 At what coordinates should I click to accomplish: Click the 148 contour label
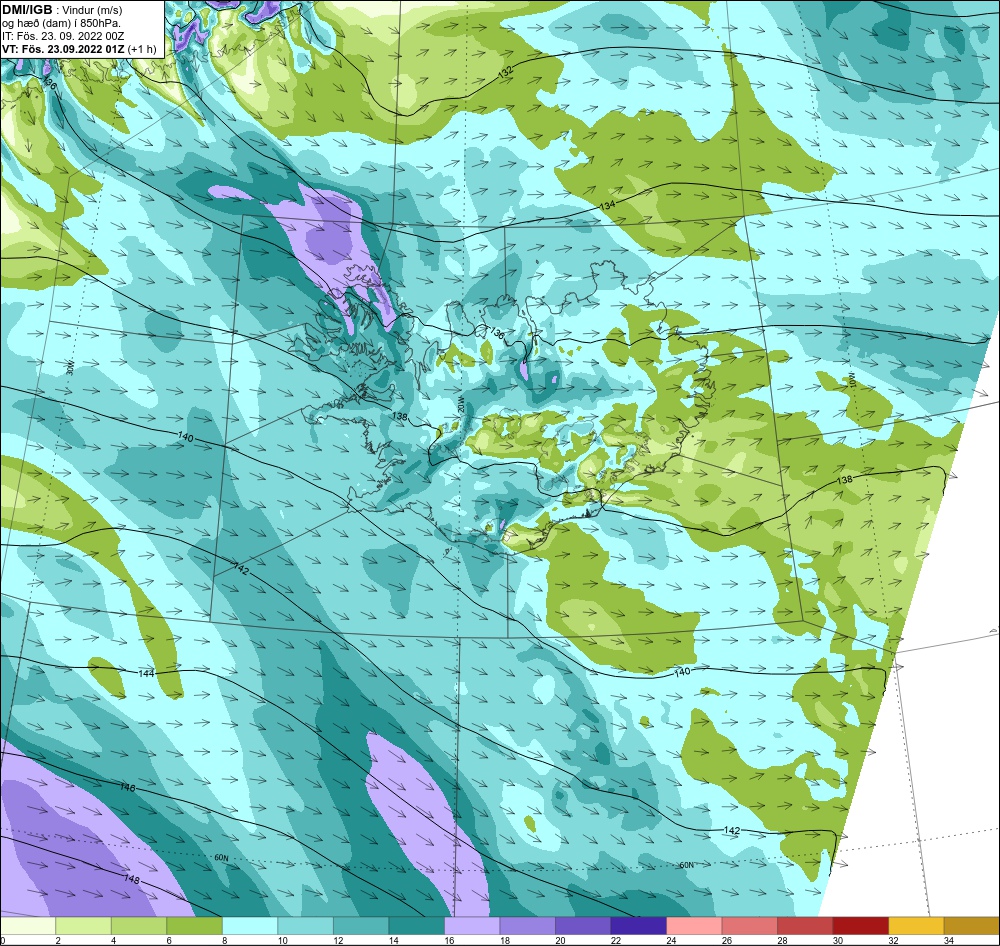click(131, 880)
